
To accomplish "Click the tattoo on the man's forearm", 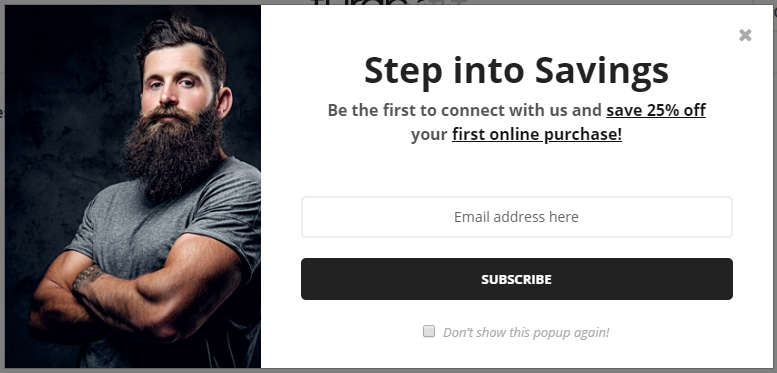I will [x=87, y=277].
